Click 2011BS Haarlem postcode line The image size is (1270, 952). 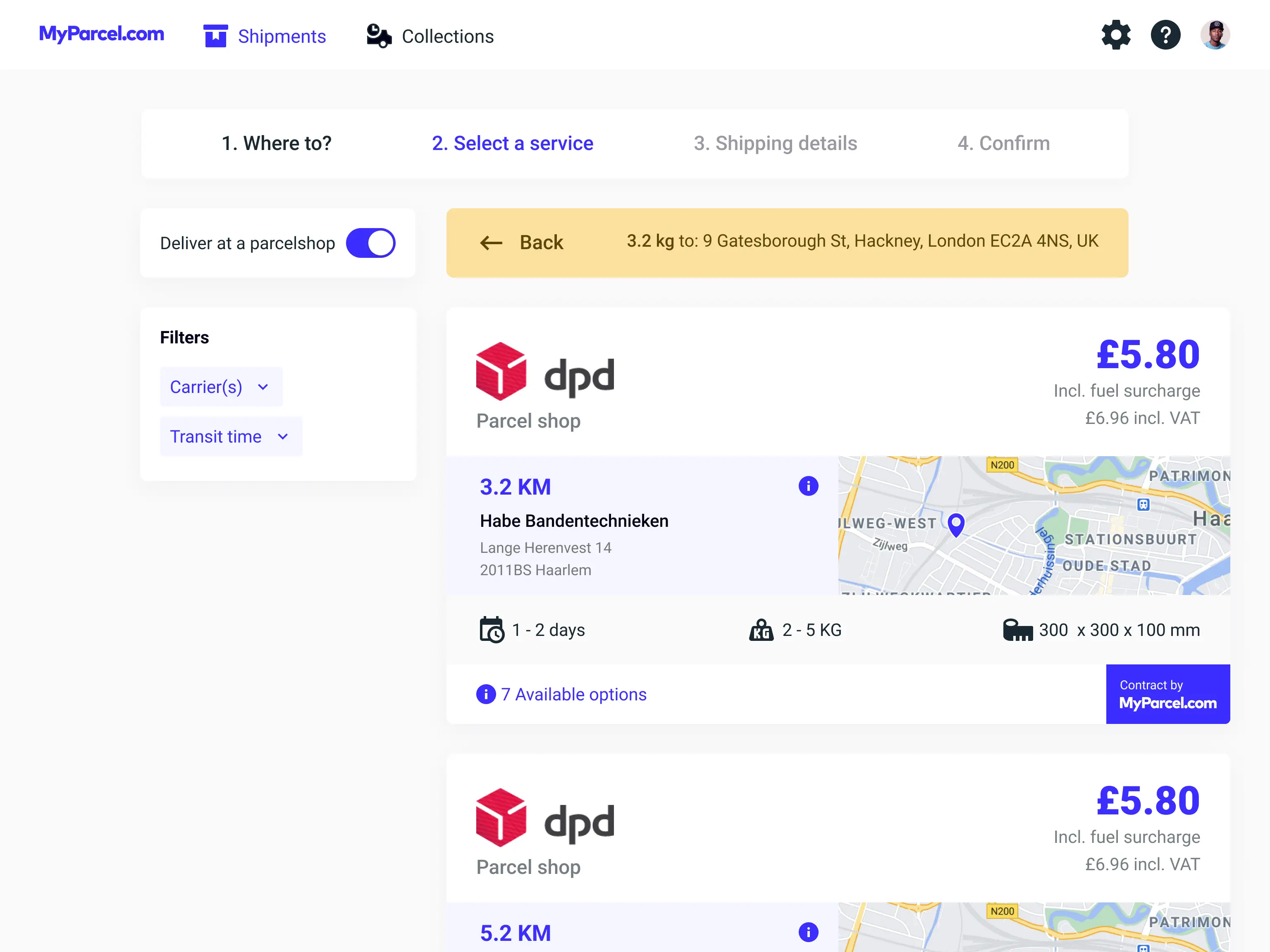(535, 570)
